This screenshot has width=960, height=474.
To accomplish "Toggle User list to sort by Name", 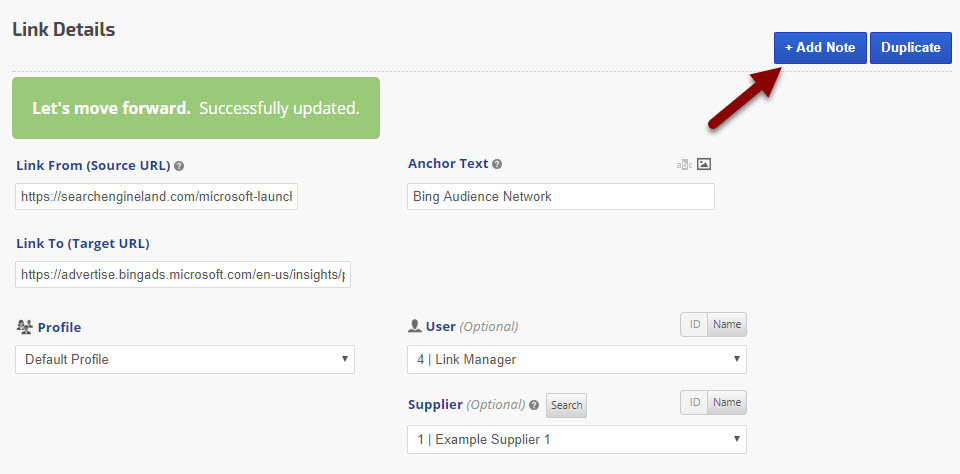I will 727,324.
